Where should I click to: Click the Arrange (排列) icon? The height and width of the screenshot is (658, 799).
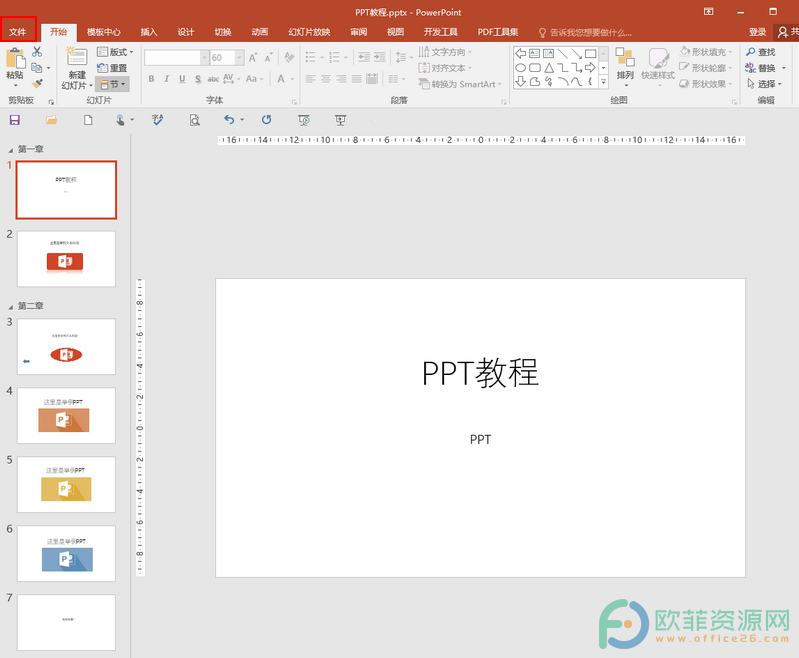click(625, 57)
